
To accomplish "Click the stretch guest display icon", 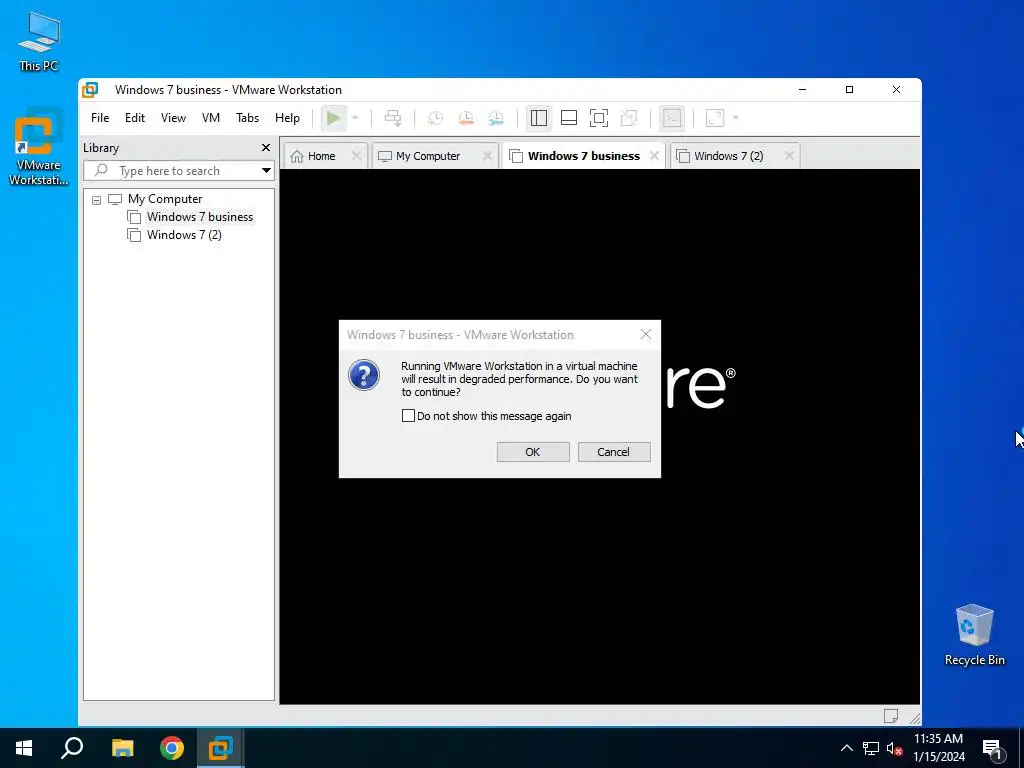I will point(715,118).
